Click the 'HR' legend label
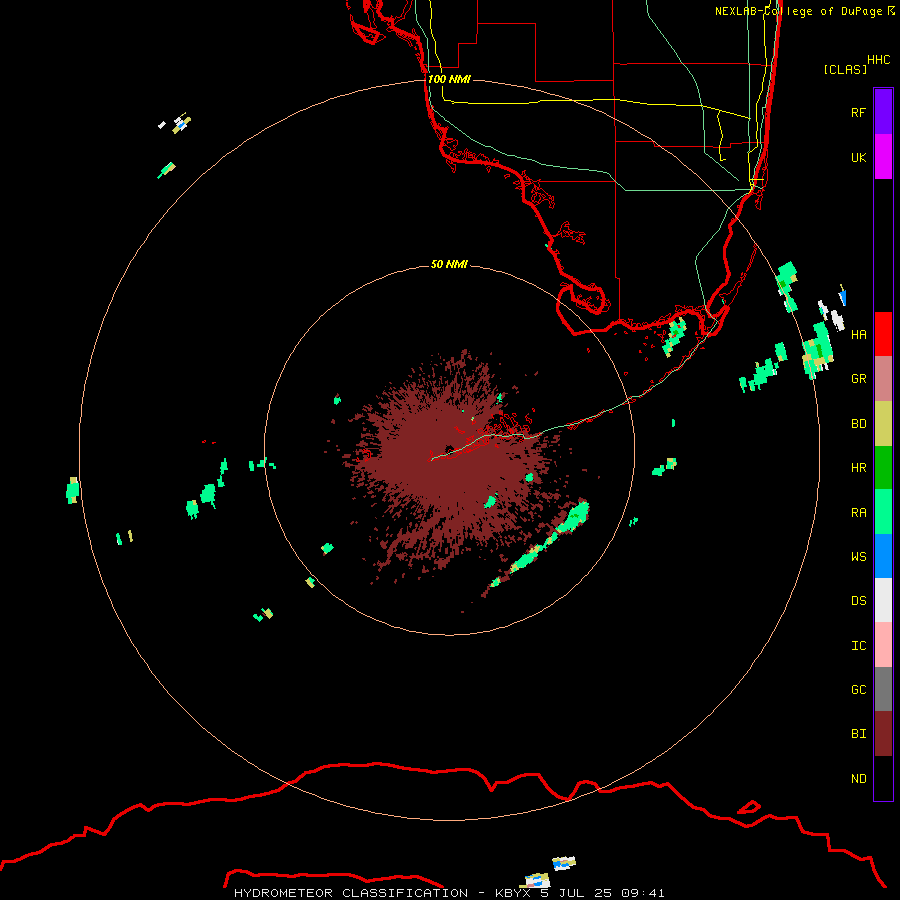Viewport: 900px width, 900px height. (x=858, y=467)
